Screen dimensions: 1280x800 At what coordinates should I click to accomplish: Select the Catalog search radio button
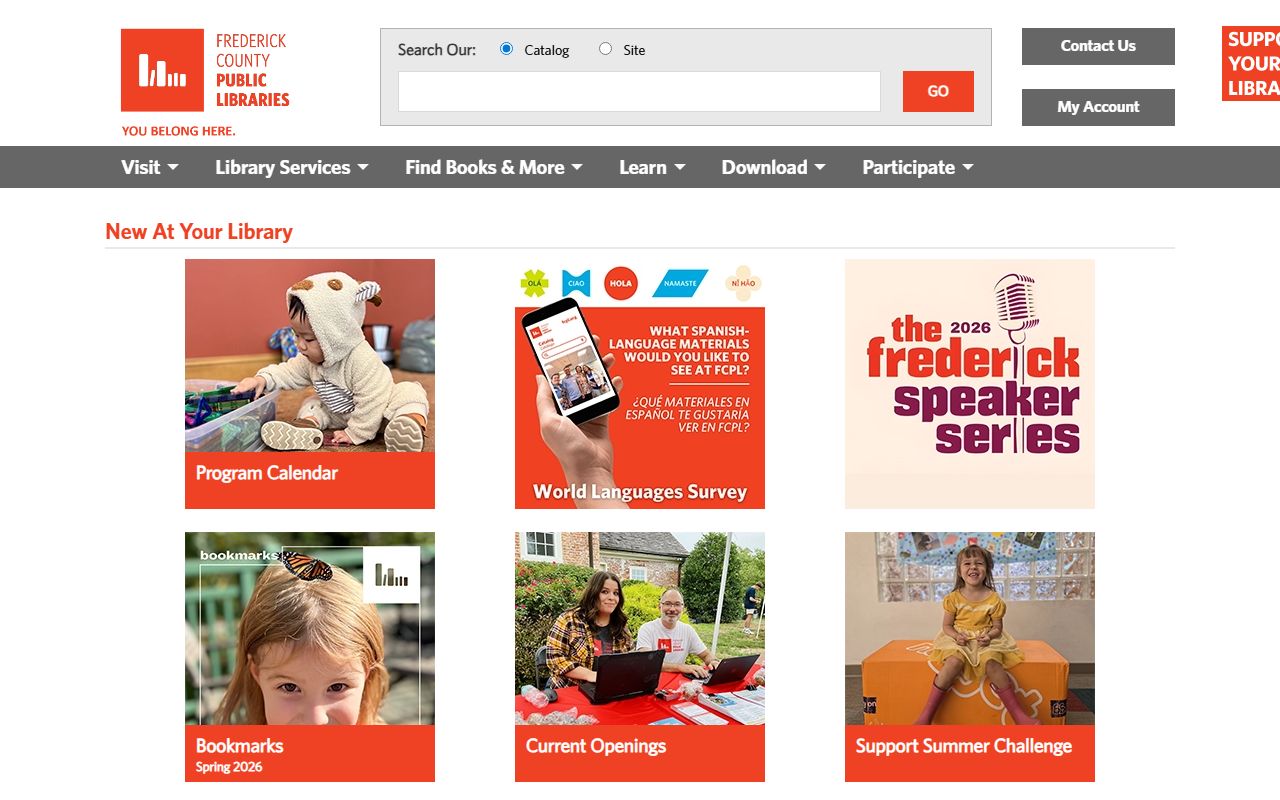coord(506,49)
